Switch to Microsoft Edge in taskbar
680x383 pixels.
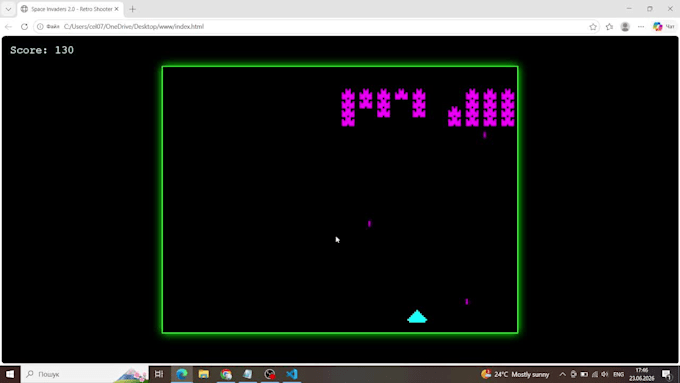click(x=182, y=374)
